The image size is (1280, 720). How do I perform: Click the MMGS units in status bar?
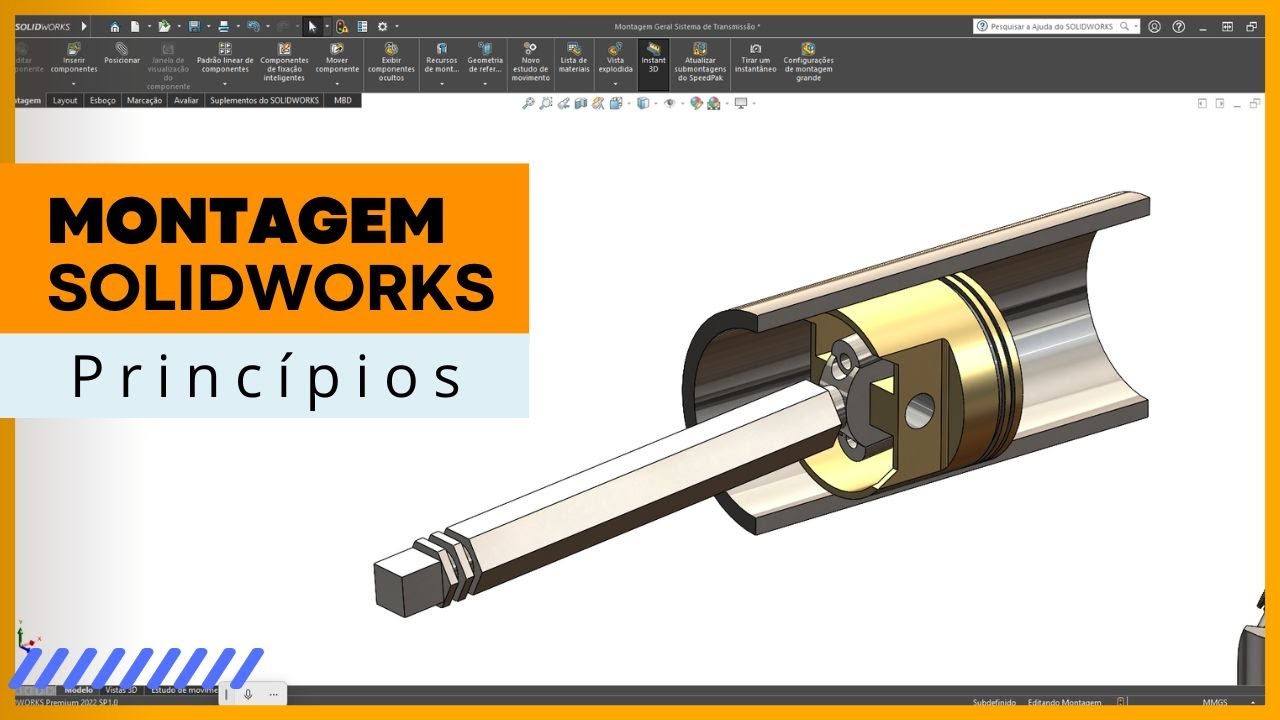pyautogui.click(x=1215, y=703)
